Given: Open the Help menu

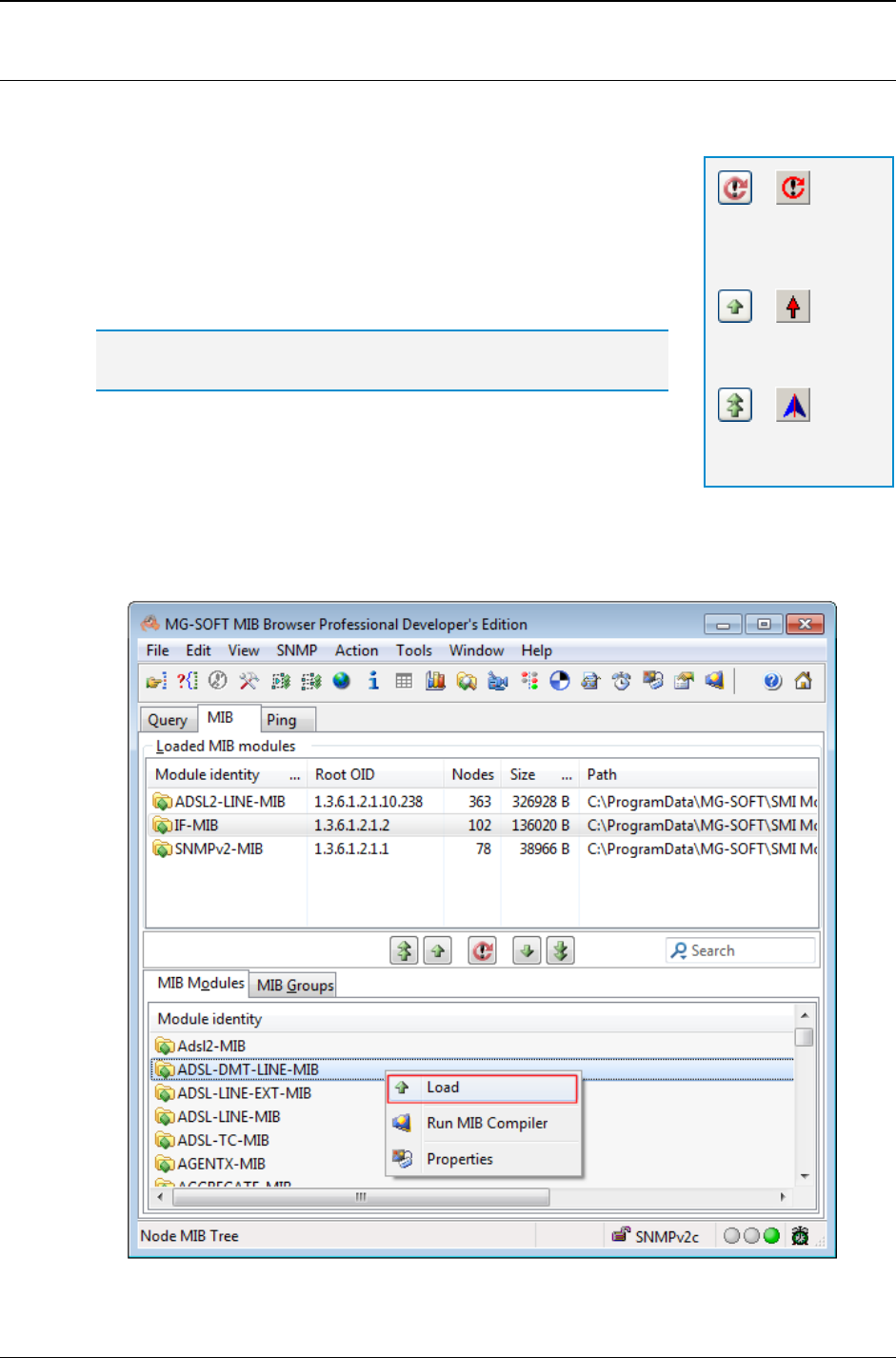Looking at the screenshot, I should pyautogui.click(x=536, y=650).
